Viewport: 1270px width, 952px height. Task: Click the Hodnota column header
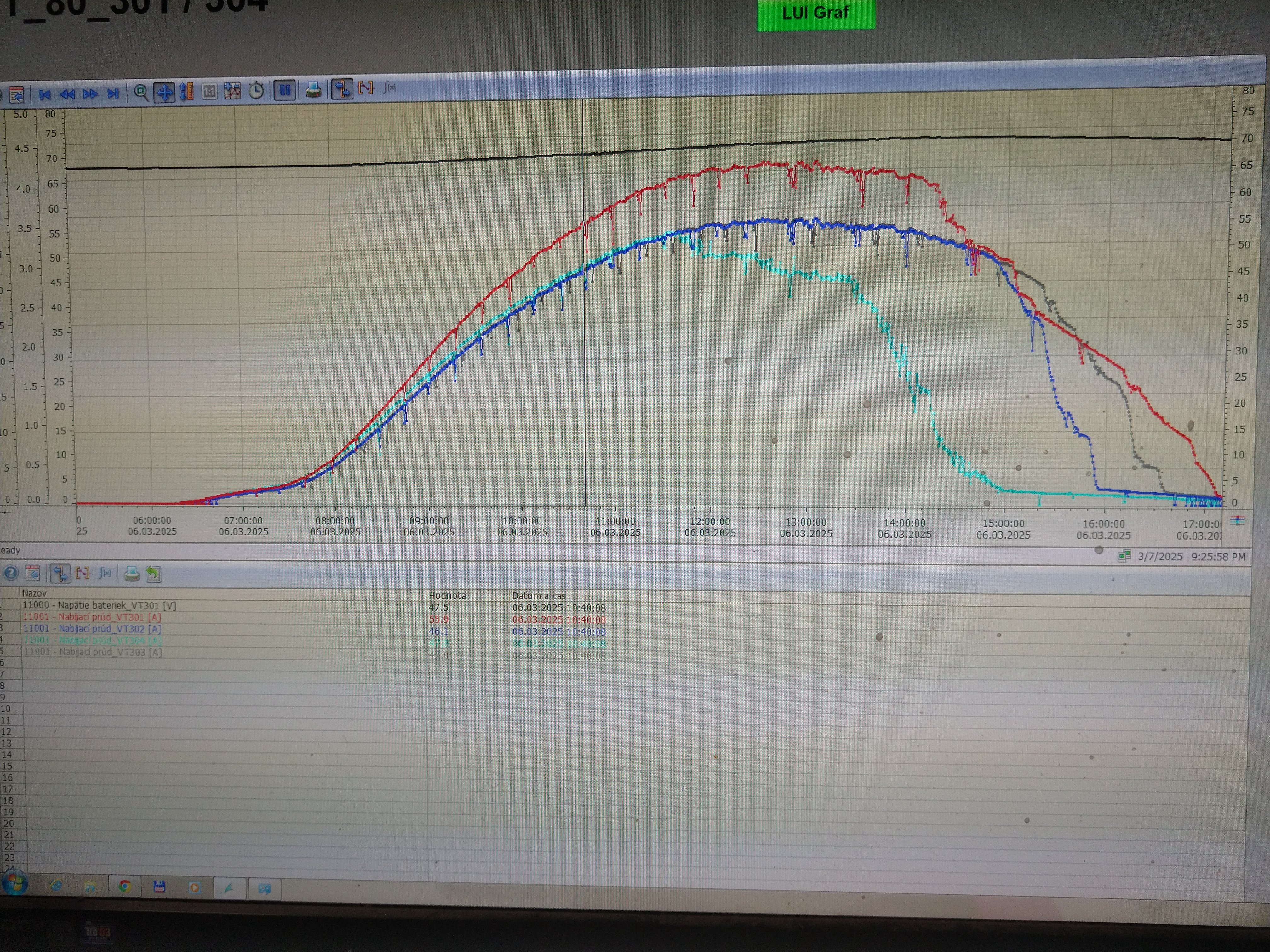click(x=447, y=596)
